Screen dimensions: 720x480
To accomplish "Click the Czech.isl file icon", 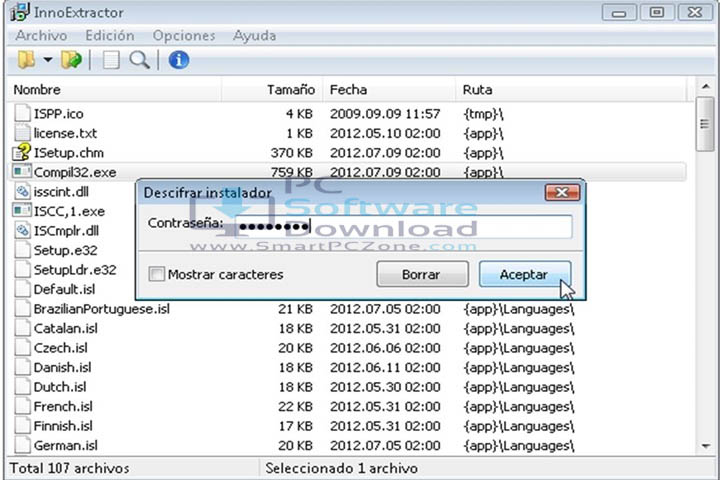I will [x=22, y=347].
